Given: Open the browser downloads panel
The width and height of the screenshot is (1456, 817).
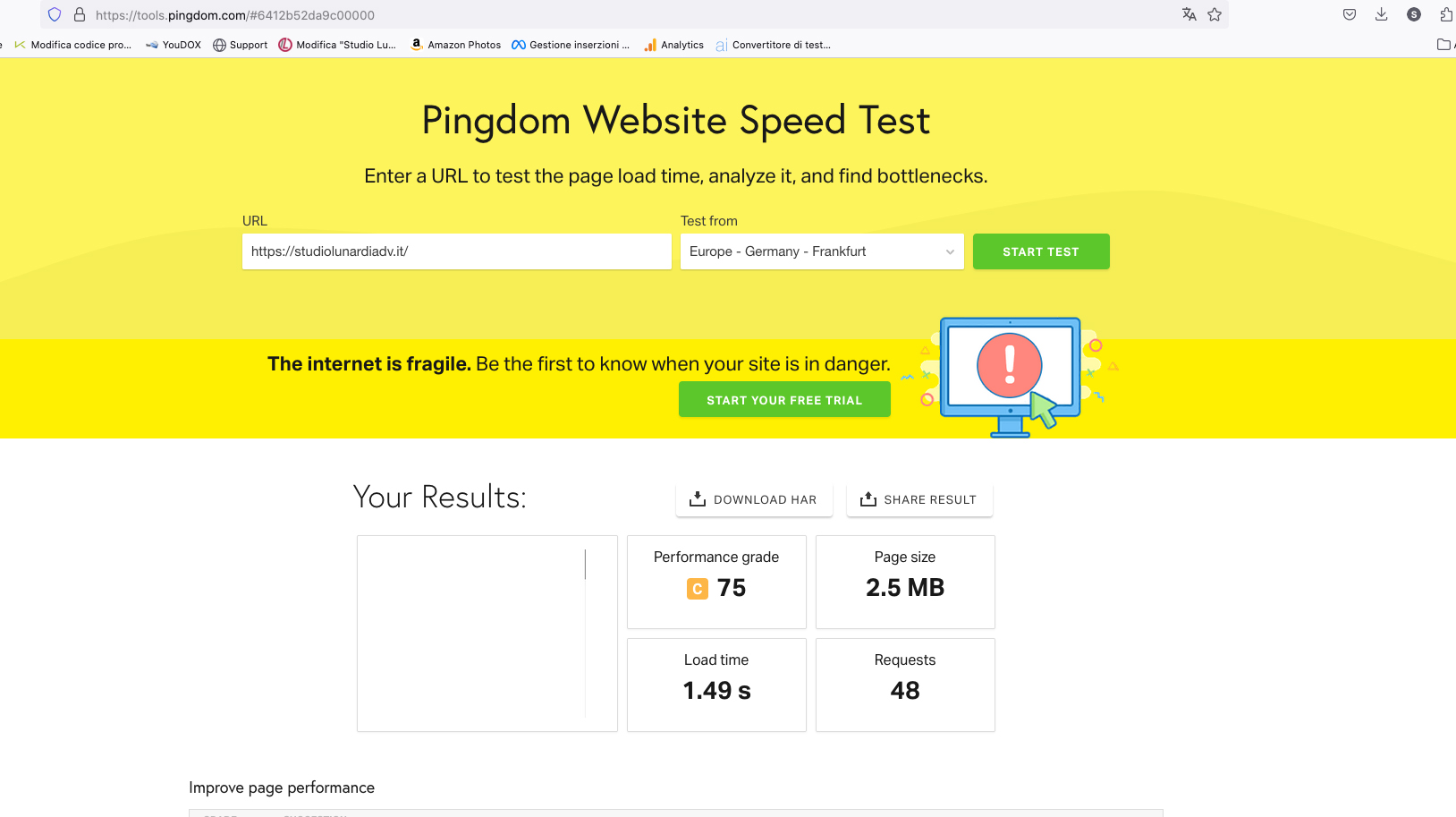Looking at the screenshot, I should 1382,14.
